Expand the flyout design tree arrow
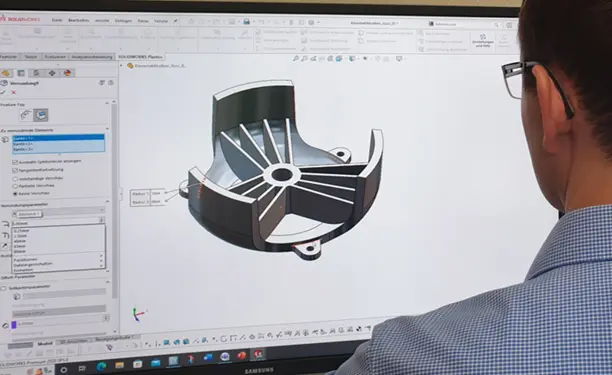The height and width of the screenshot is (375, 612). 121,66
